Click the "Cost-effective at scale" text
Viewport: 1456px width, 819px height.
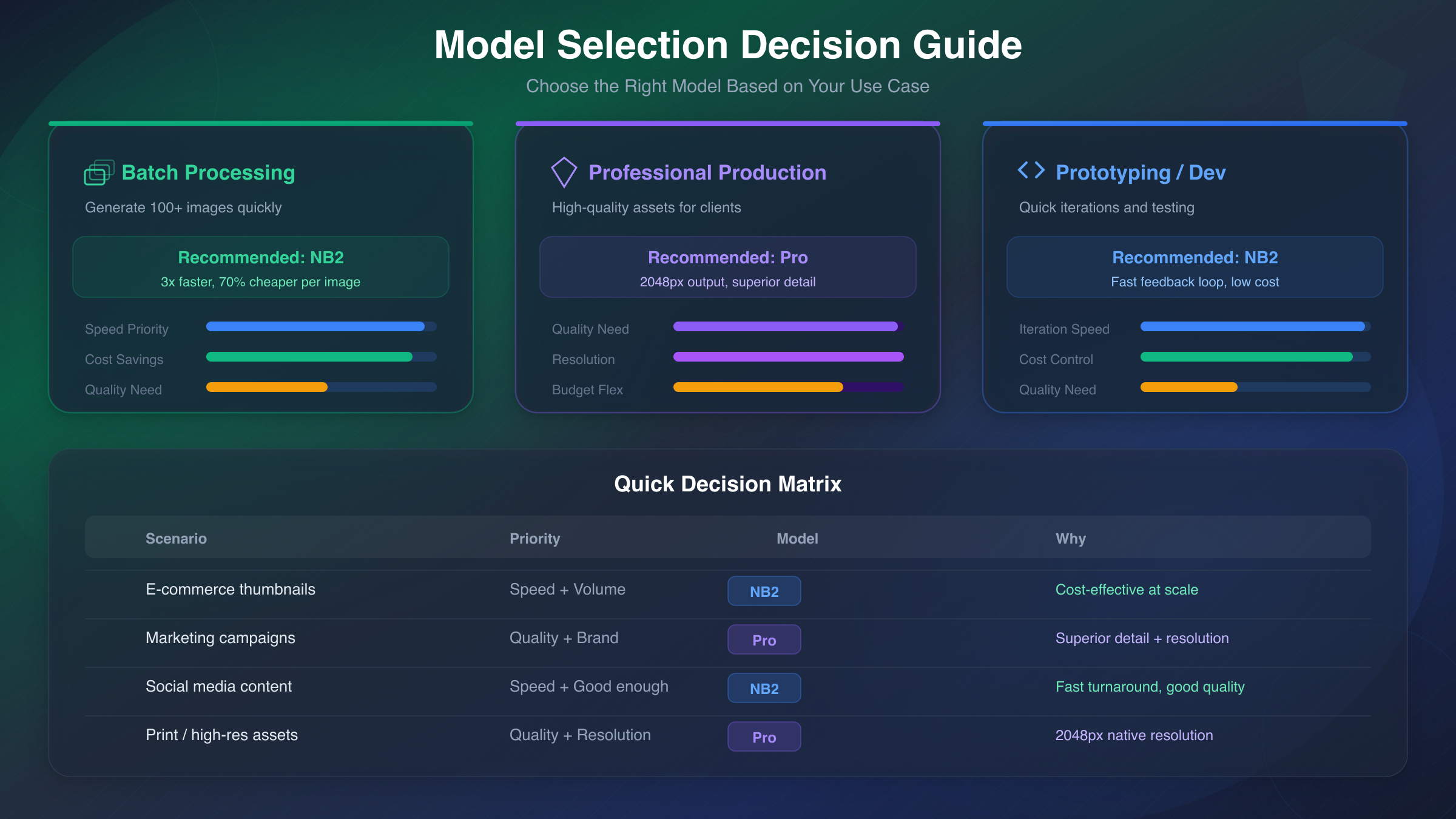pos(1127,590)
